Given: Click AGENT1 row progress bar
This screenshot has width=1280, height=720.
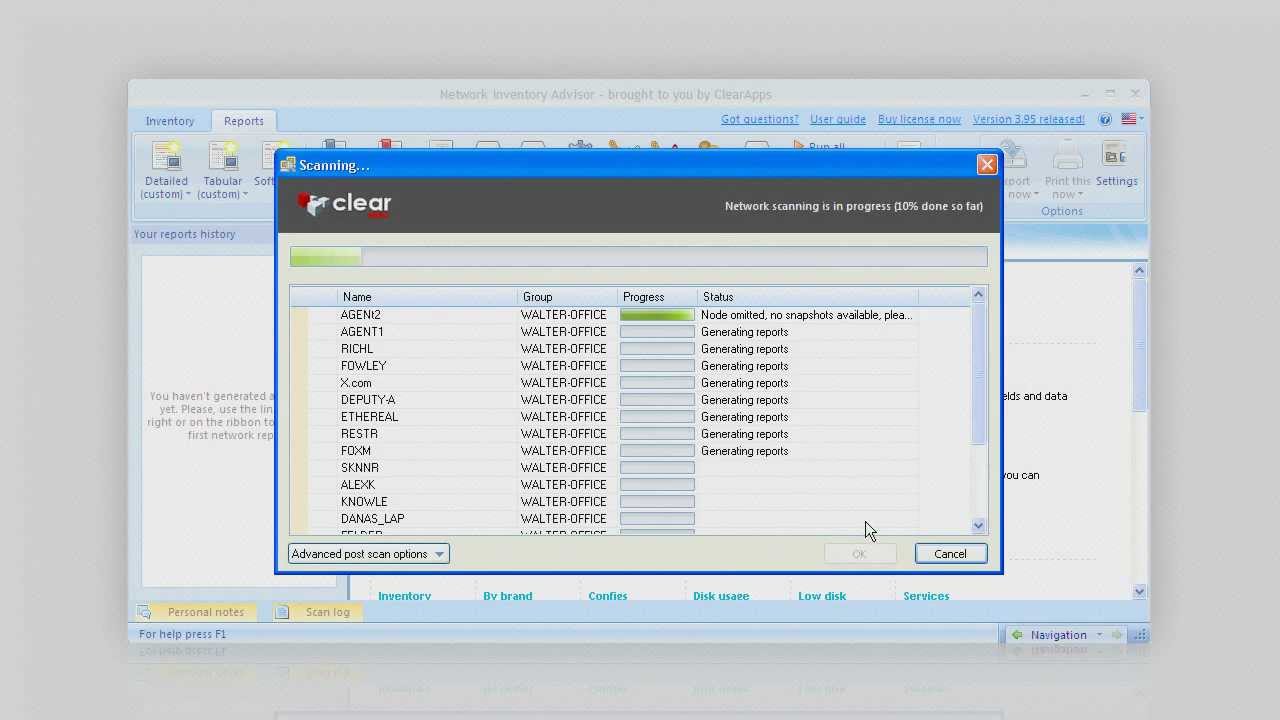Looking at the screenshot, I should point(657,332).
